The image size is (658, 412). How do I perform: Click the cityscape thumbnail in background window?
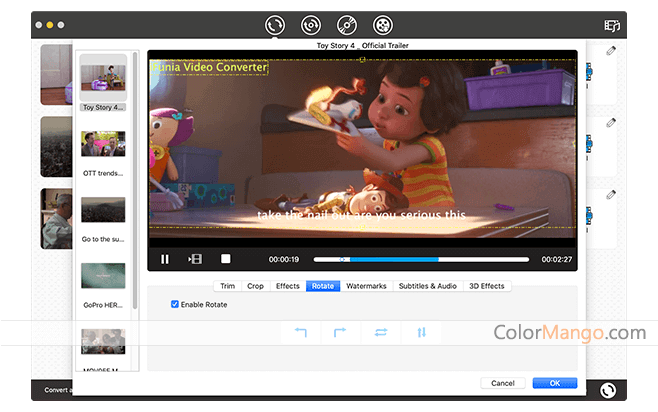[x=57, y=147]
